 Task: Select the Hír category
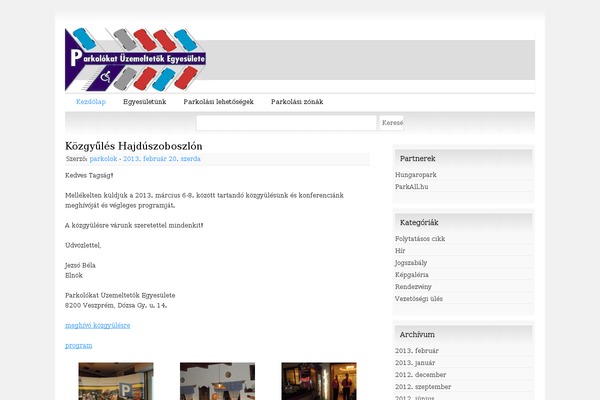pyautogui.click(x=400, y=251)
